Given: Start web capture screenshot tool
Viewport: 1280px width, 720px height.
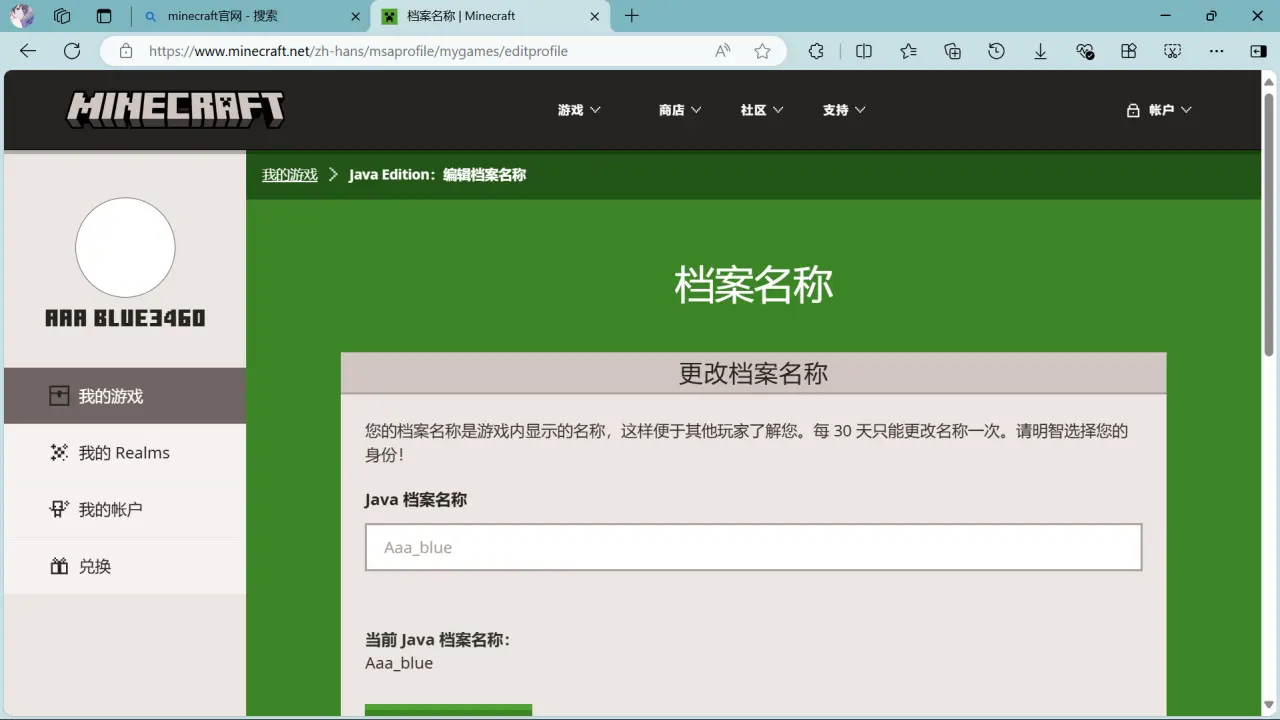Looking at the screenshot, I should point(1173,51).
